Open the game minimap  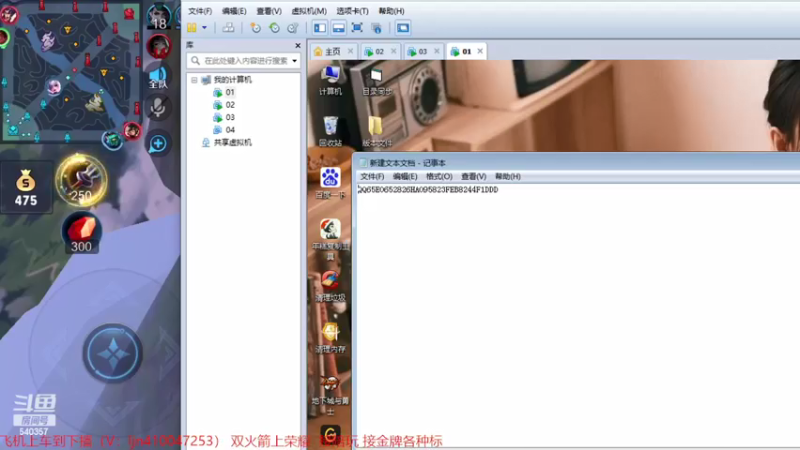click(71, 71)
